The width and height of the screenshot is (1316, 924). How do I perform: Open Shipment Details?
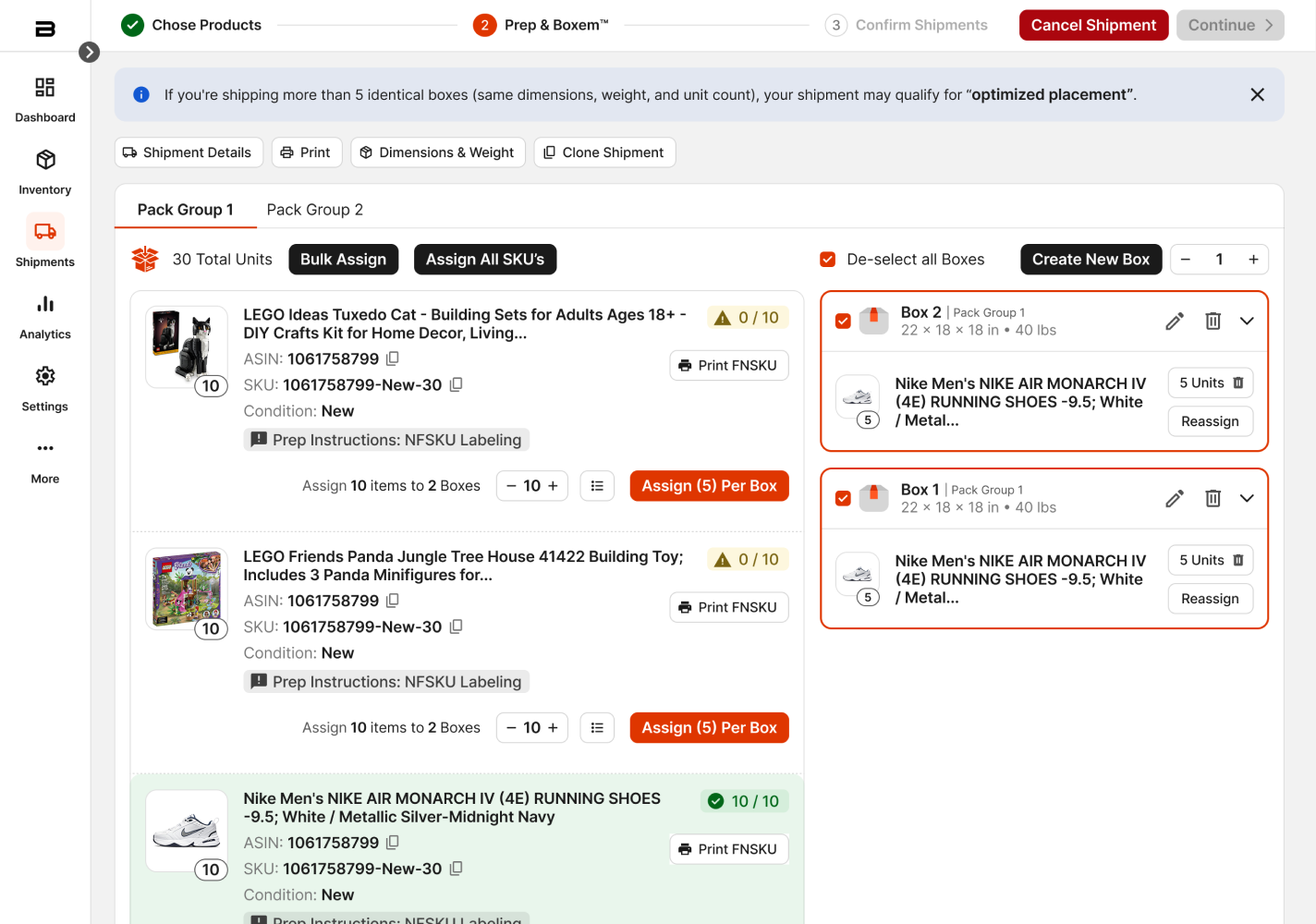pyautogui.click(x=189, y=152)
